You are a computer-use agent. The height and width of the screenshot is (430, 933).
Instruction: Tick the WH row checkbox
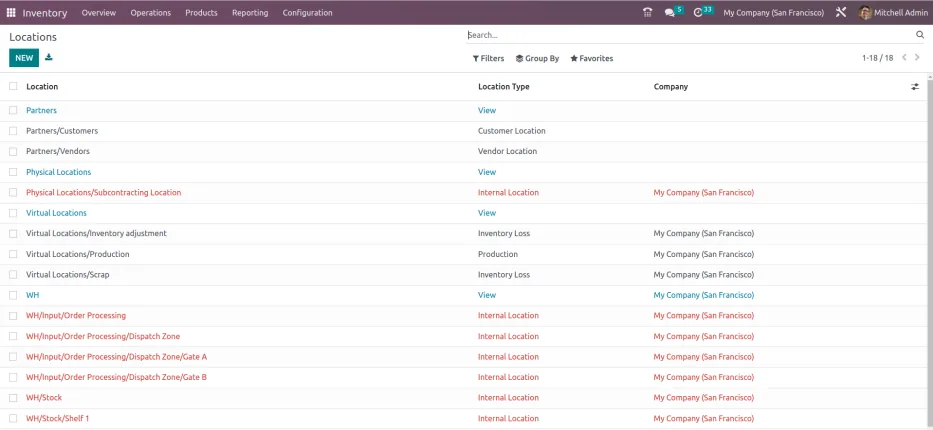[13, 295]
